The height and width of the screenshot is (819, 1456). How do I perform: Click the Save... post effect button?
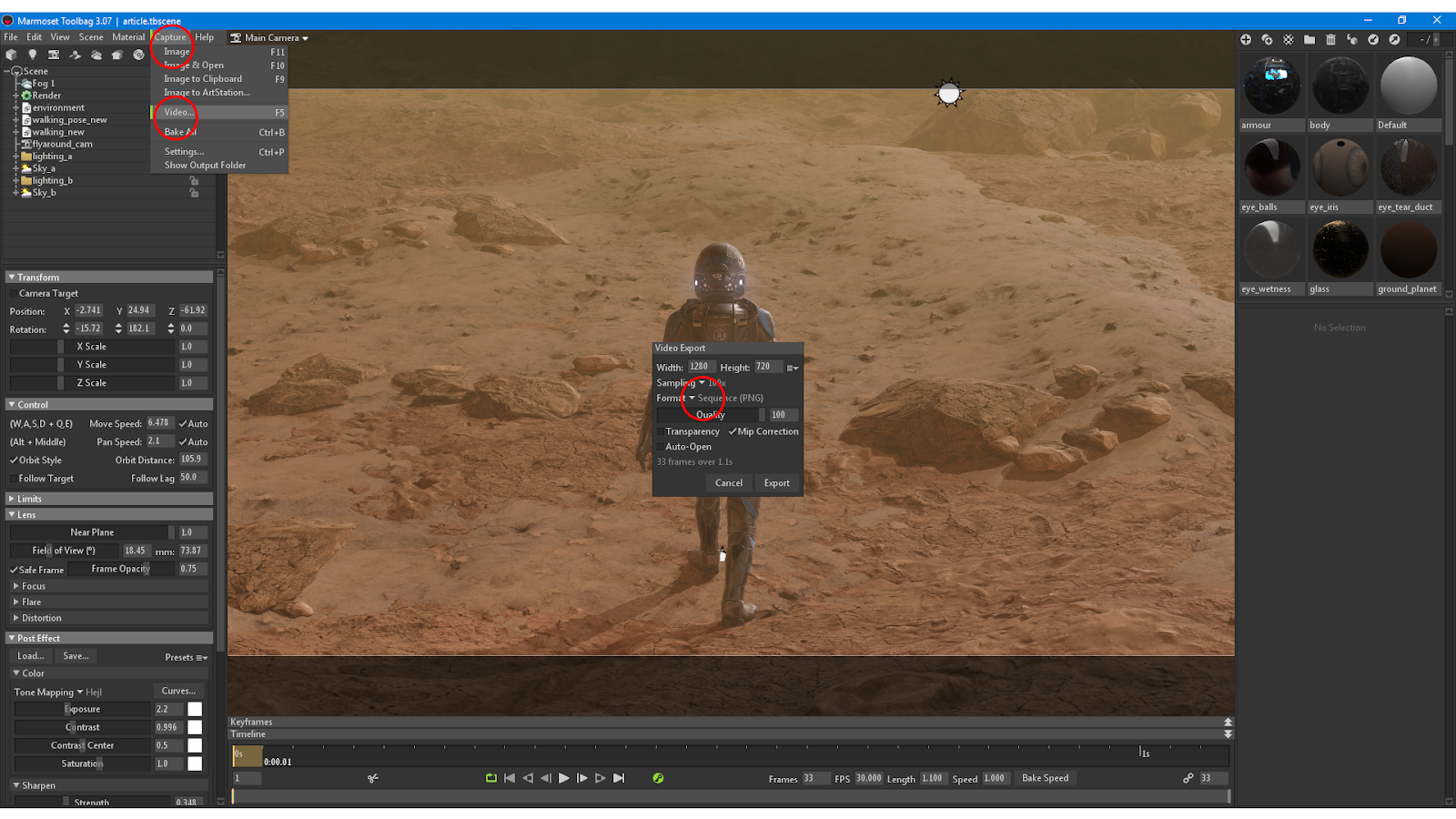point(76,656)
